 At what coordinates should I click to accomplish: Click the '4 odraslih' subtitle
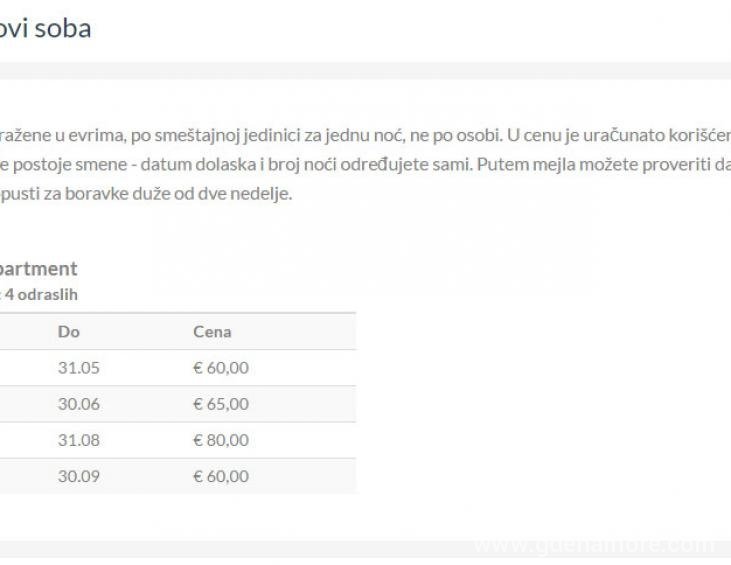tap(41, 294)
